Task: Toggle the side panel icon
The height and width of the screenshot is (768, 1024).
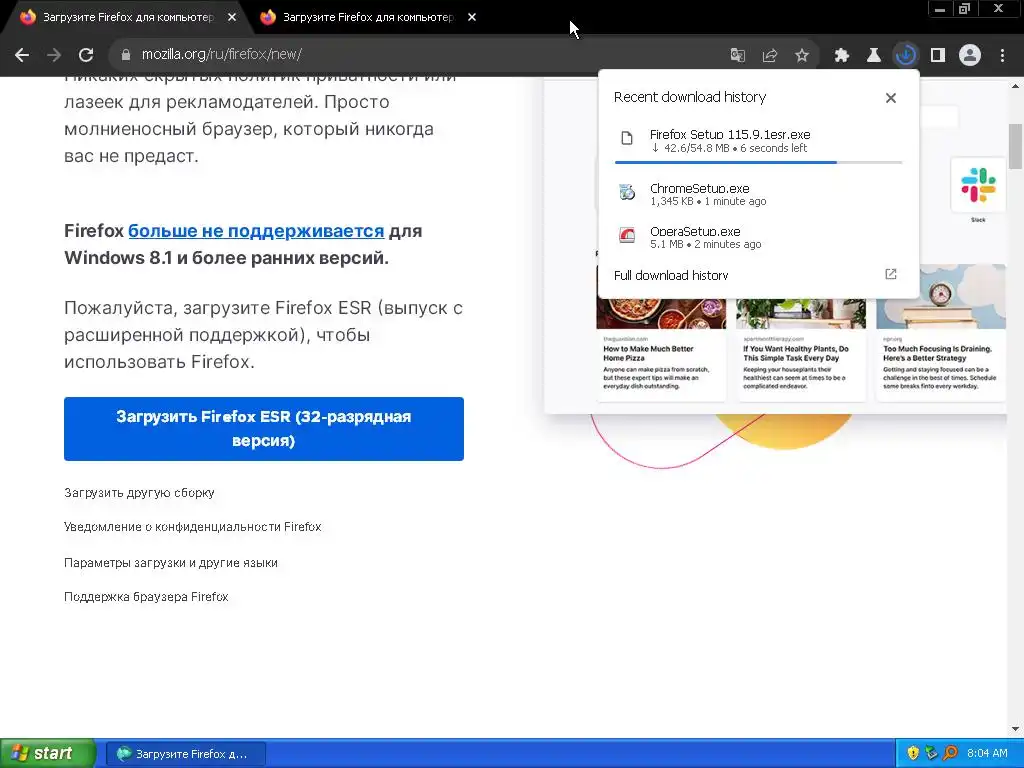Action: [938, 56]
